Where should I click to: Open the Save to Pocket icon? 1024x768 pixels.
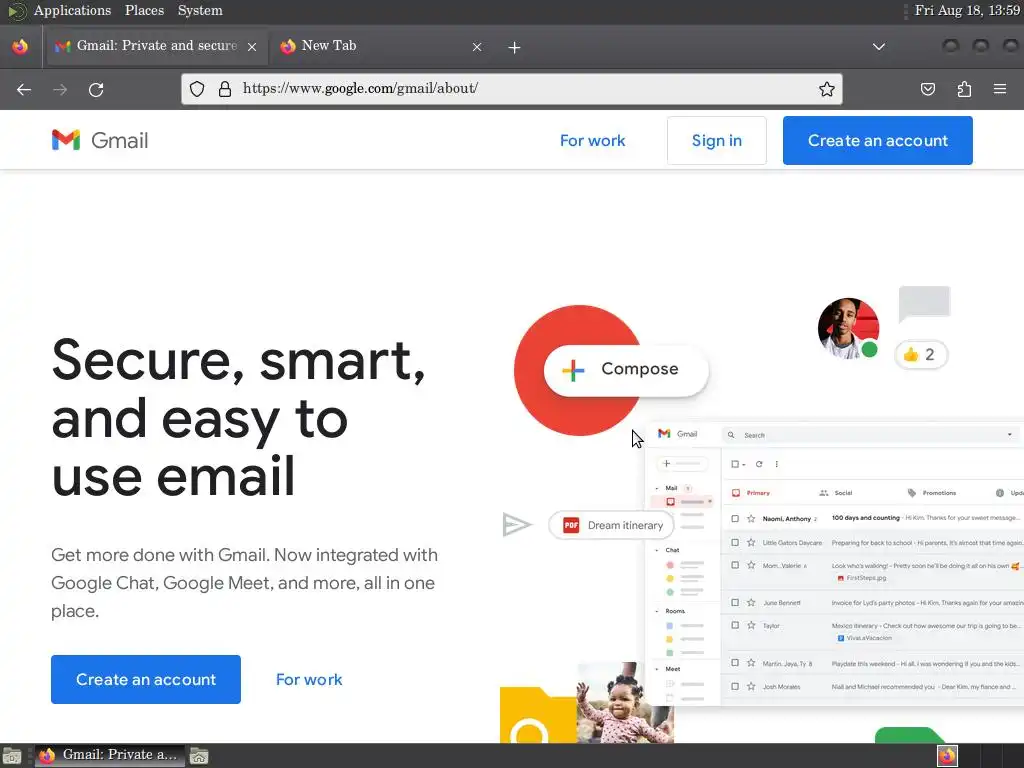tap(927, 89)
